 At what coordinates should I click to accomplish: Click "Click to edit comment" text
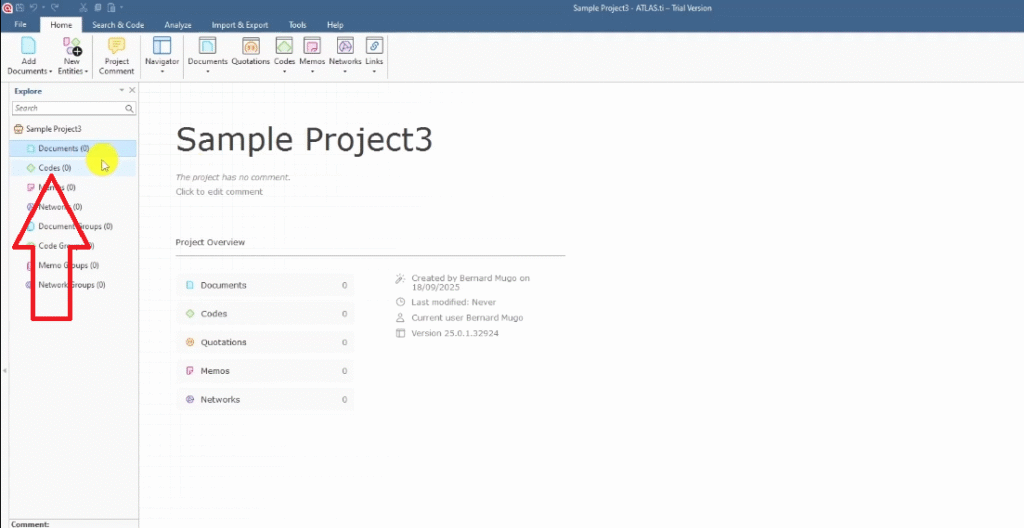(219, 192)
